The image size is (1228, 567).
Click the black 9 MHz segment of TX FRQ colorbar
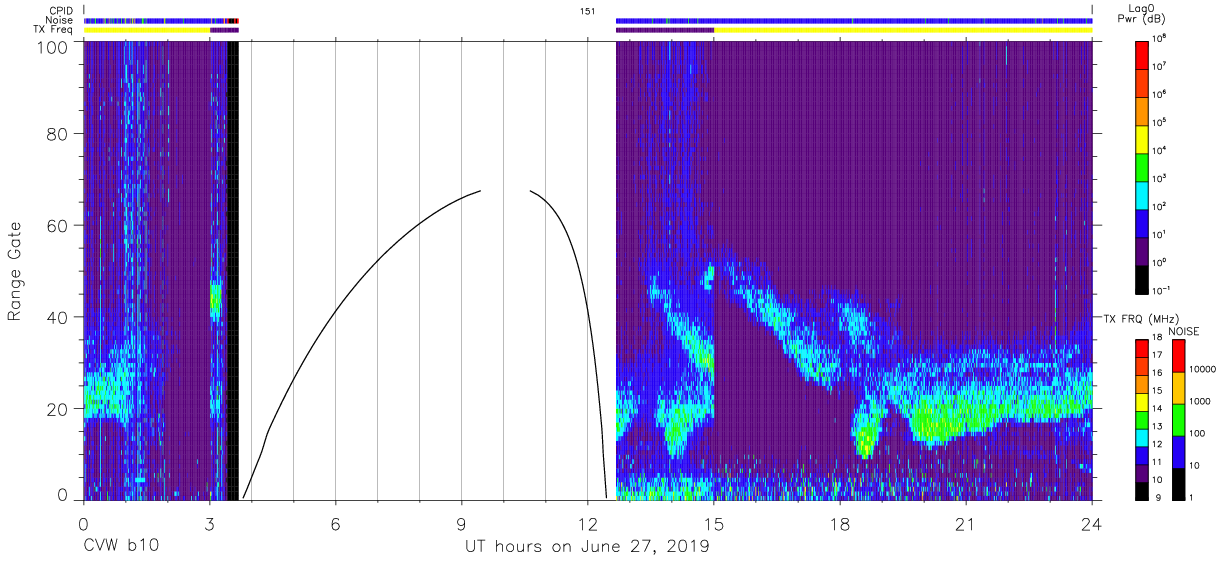(x=1143, y=492)
